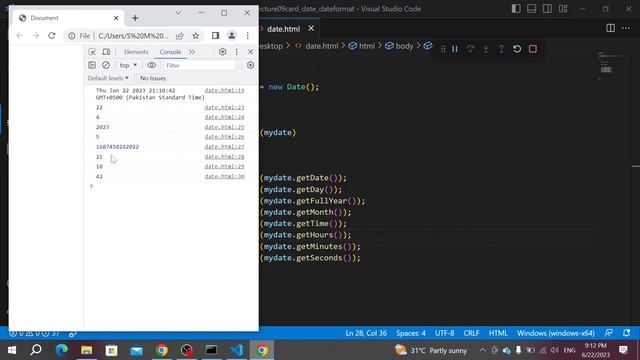Toggle the device toolbar icon in DevTools

(106, 52)
